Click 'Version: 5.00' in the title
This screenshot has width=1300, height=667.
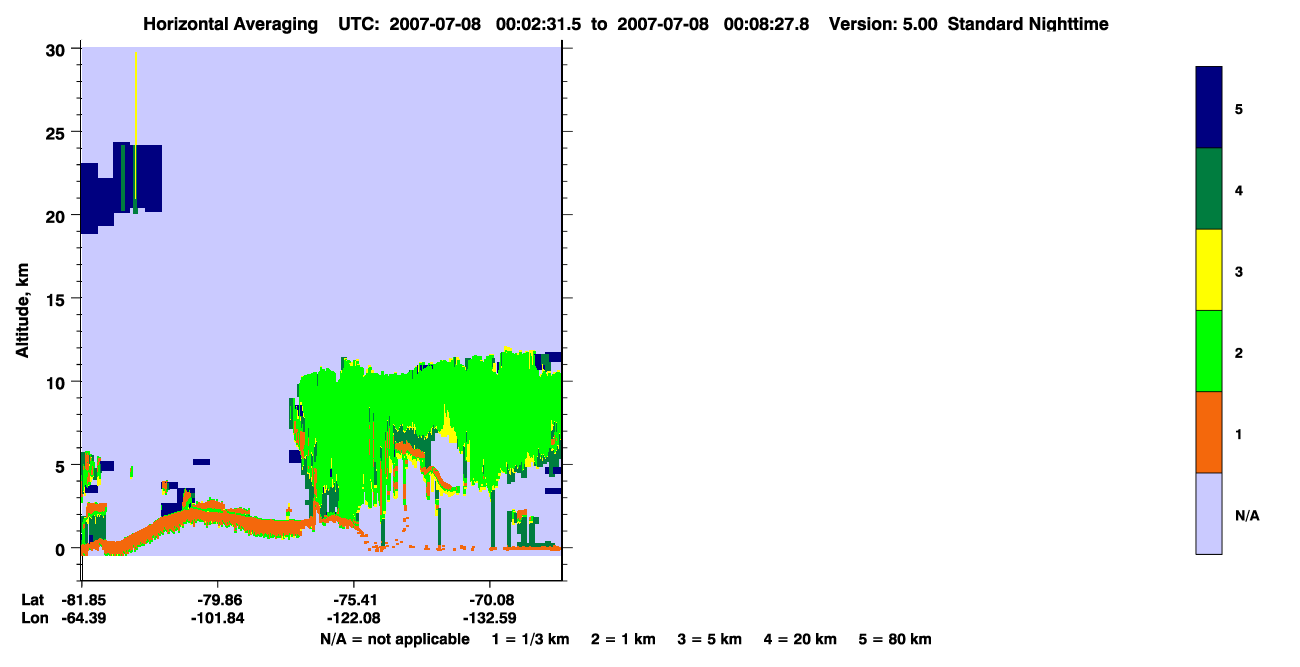pyautogui.click(x=883, y=24)
